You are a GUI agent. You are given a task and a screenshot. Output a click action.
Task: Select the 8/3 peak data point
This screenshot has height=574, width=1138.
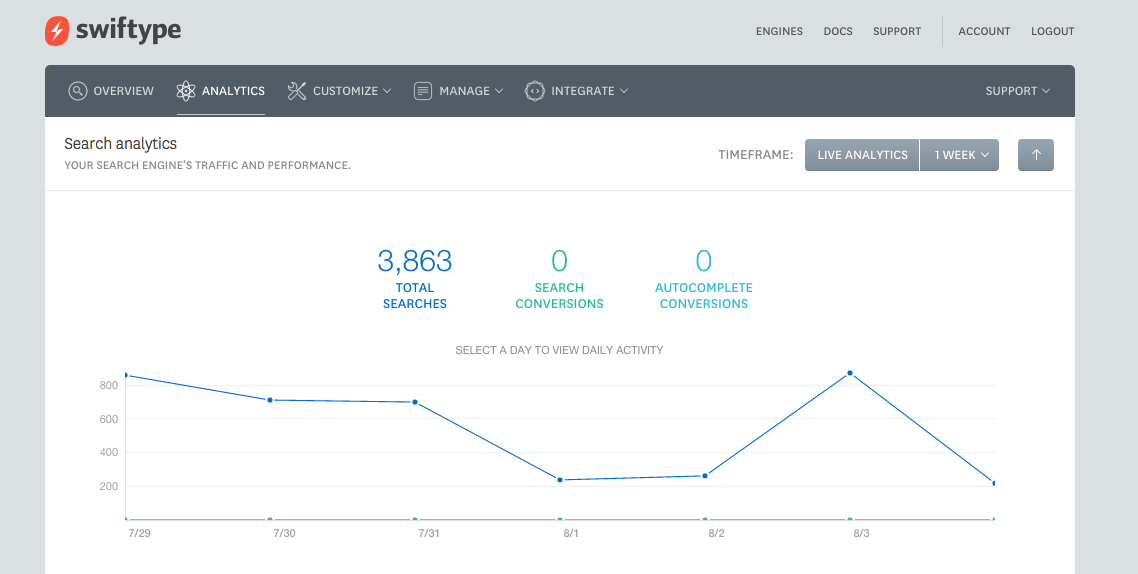(850, 373)
